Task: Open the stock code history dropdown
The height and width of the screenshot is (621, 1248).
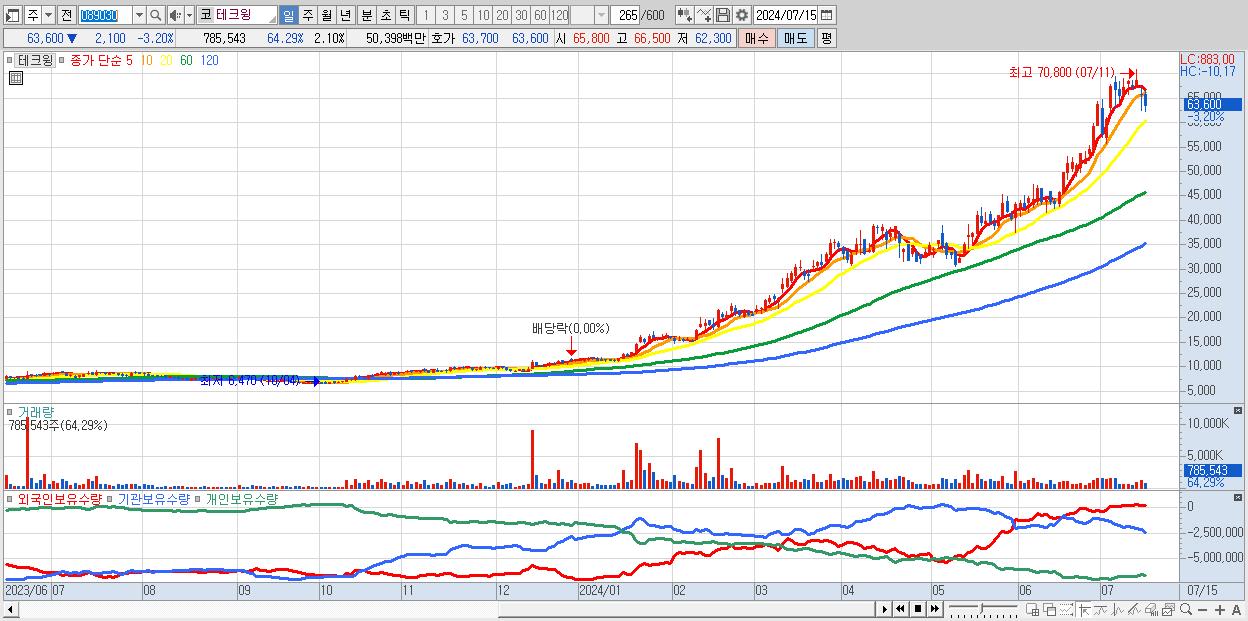Action: [139, 15]
